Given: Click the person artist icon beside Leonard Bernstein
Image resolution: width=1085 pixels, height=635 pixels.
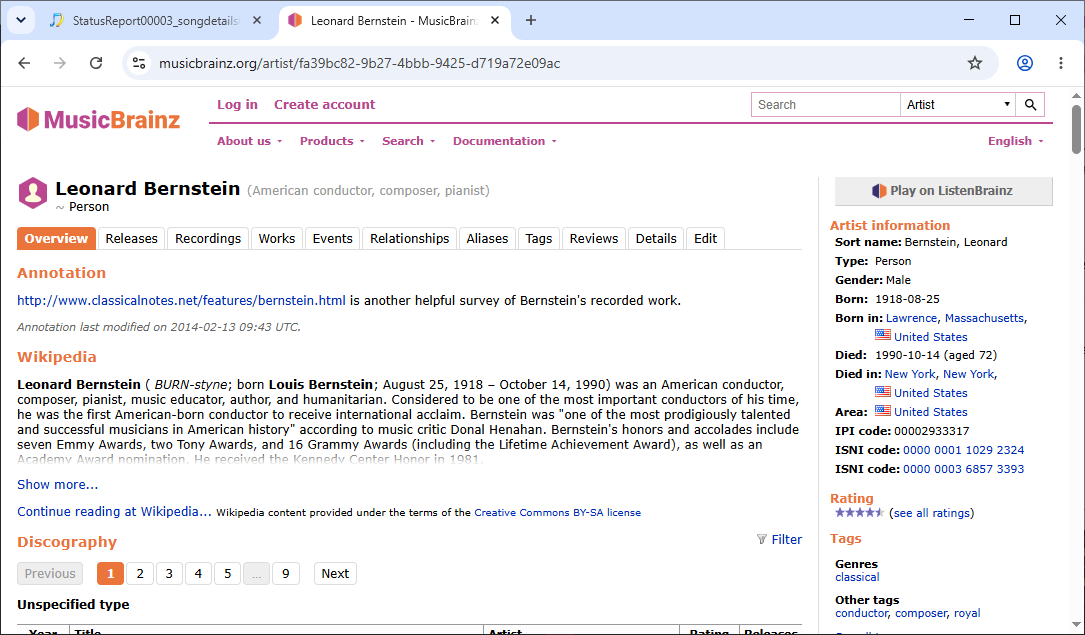Looking at the screenshot, I should coord(33,193).
